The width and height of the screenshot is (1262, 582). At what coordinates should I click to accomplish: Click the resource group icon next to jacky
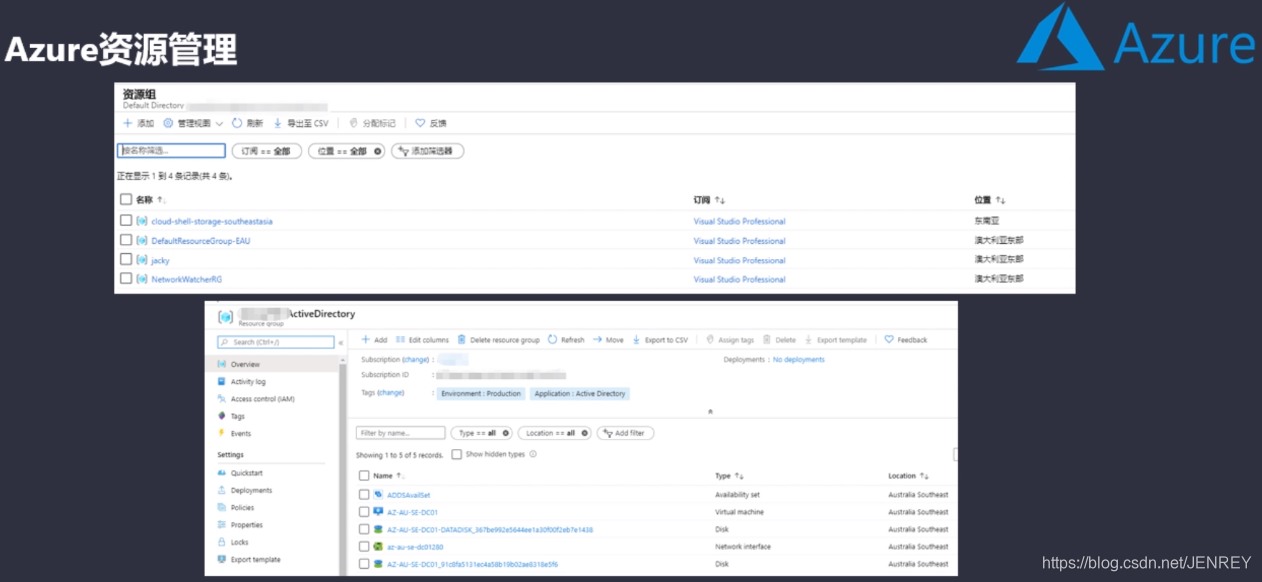[142, 260]
